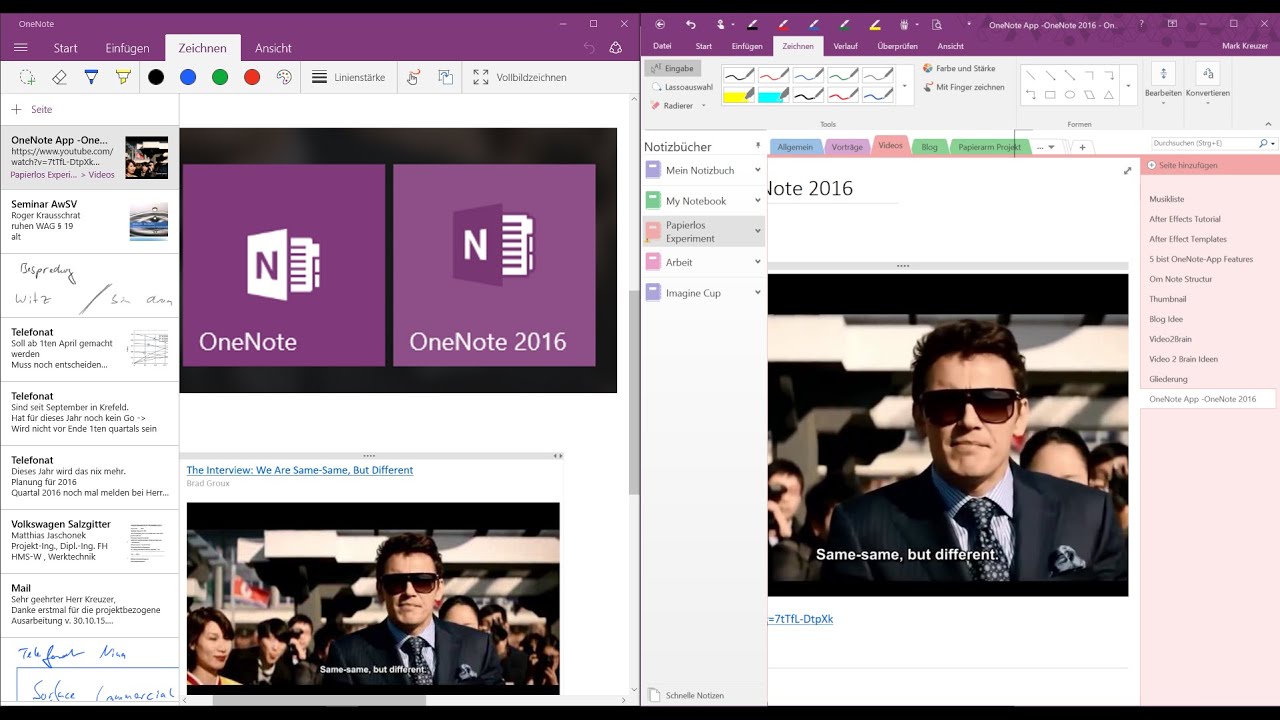Click the convert-to-shapes icon in OneNote app
Image resolution: width=1280 pixels, height=720 pixels.
pos(446,77)
